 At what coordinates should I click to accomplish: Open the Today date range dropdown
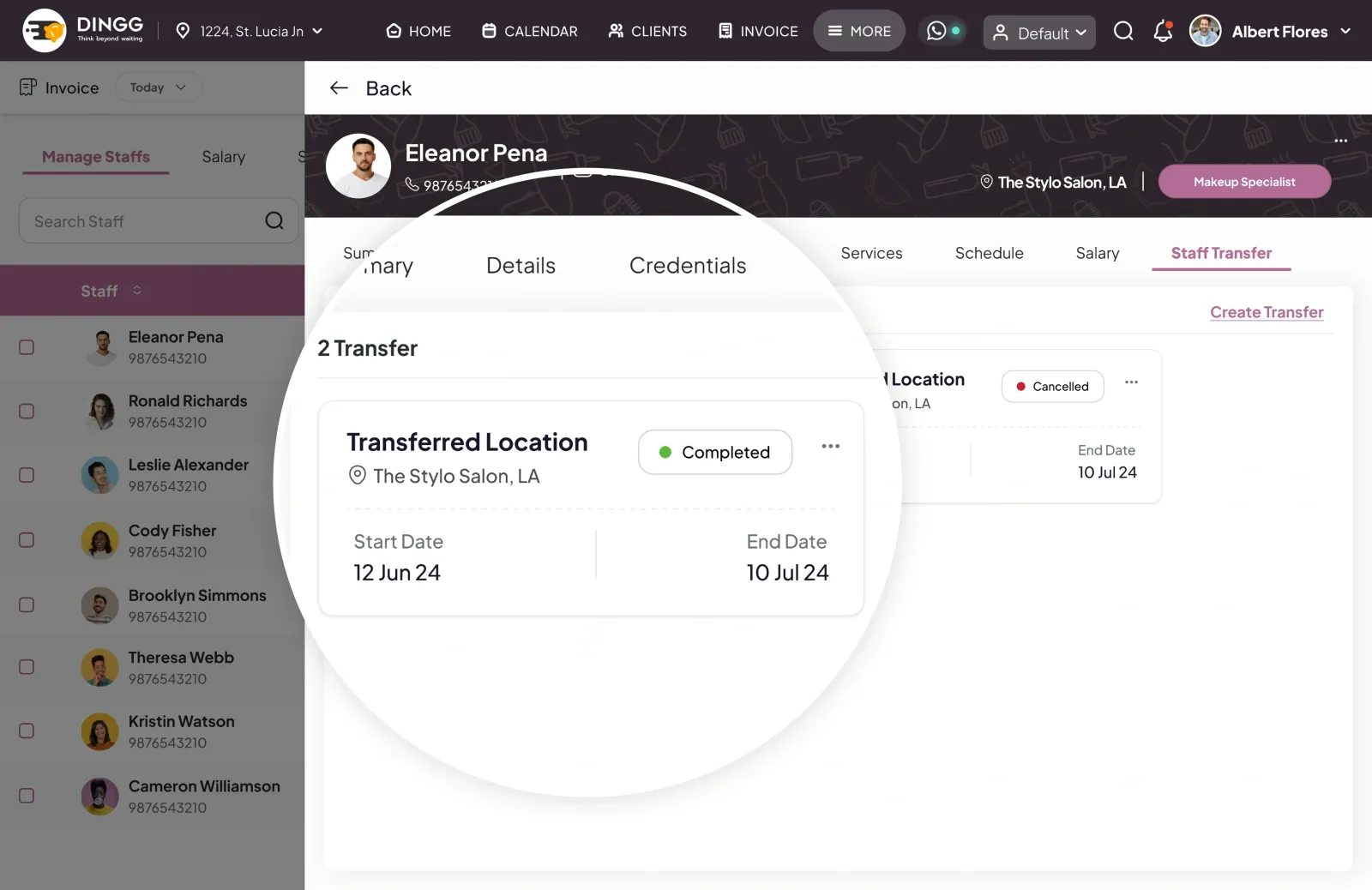tap(158, 87)
